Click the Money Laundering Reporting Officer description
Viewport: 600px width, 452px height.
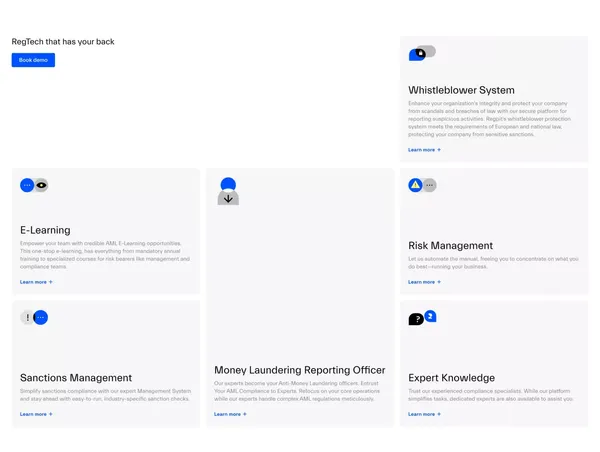(297, 391)
